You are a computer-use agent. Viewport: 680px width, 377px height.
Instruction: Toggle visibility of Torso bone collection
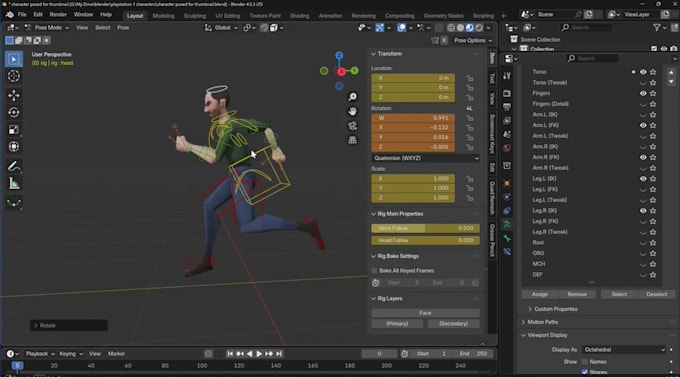[643, 72]
